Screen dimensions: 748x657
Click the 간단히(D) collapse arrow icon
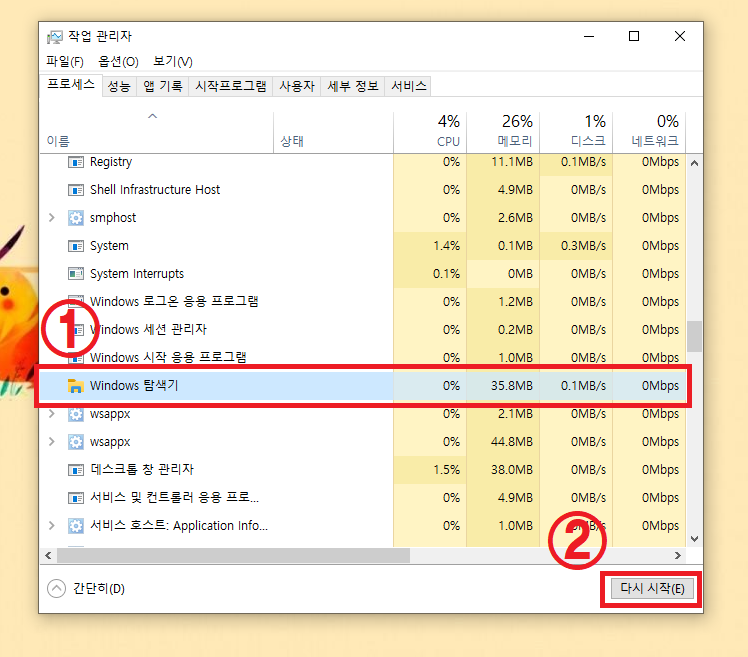coord(56,588)
